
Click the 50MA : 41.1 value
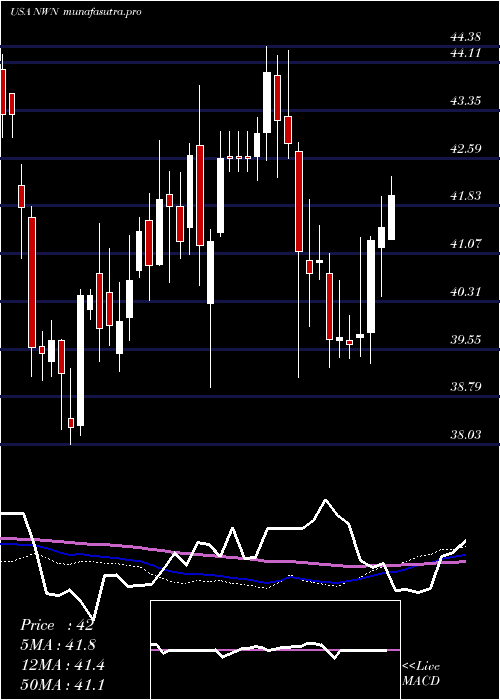[62, 685]
